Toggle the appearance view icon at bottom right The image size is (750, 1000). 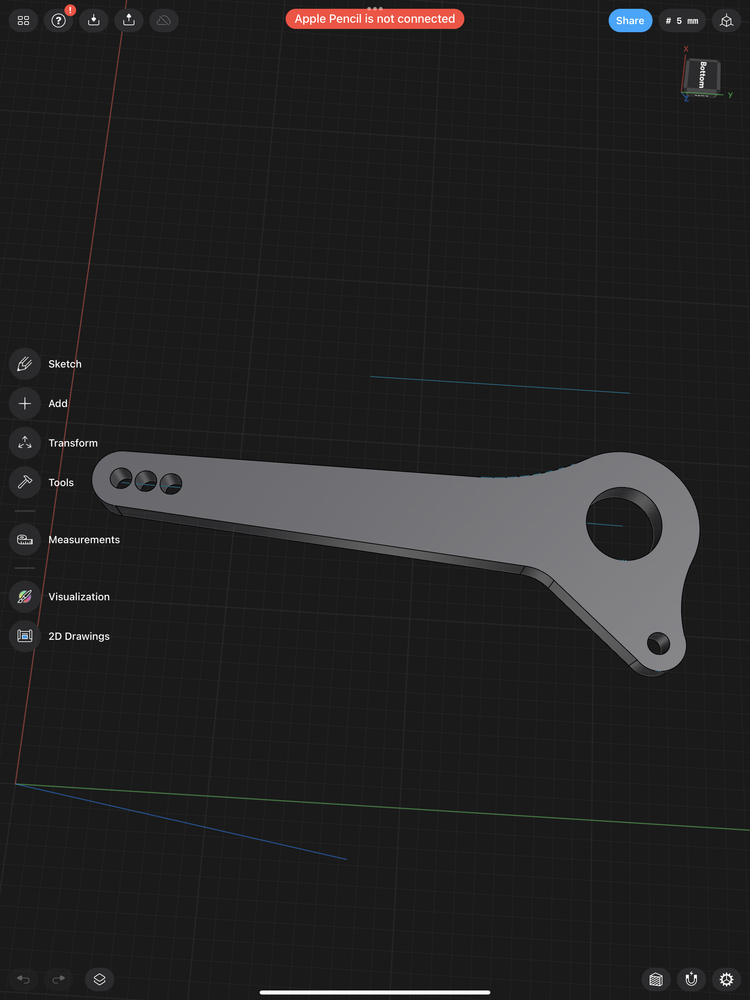656,979
